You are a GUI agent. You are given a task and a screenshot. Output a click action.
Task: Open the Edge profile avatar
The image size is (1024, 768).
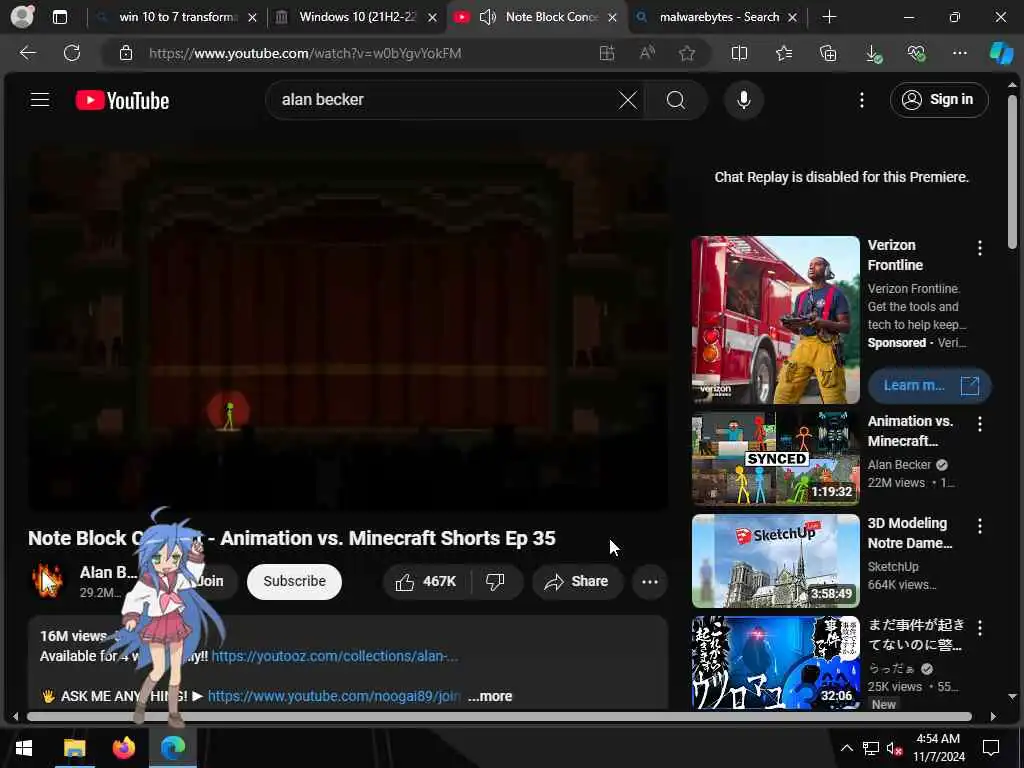[x=22, y=16]
